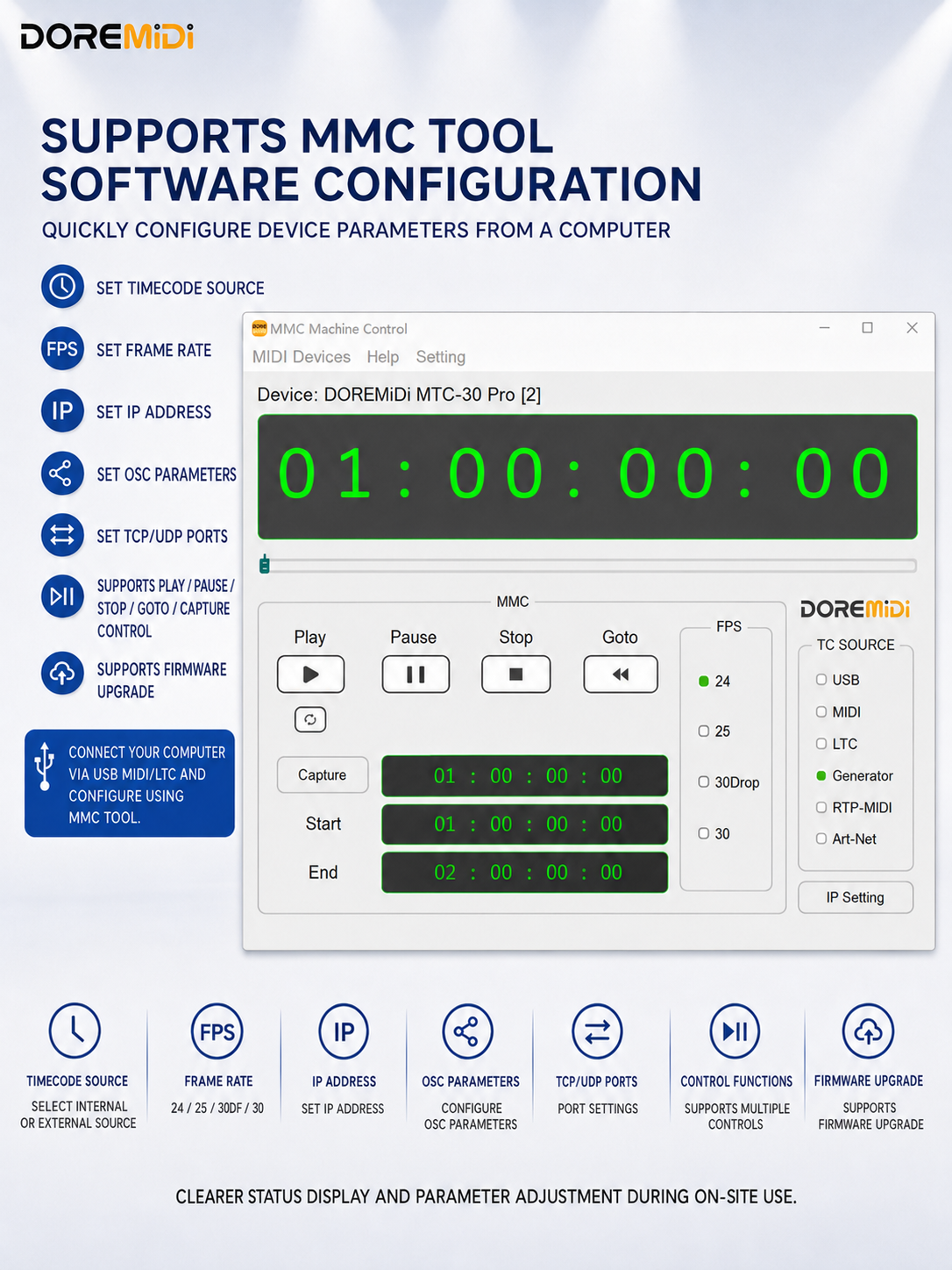This screenshot has height=1270, width=952.
Task: Click the 'SET OSC PARAMETERS' label
Action: (x=167, y=474)
